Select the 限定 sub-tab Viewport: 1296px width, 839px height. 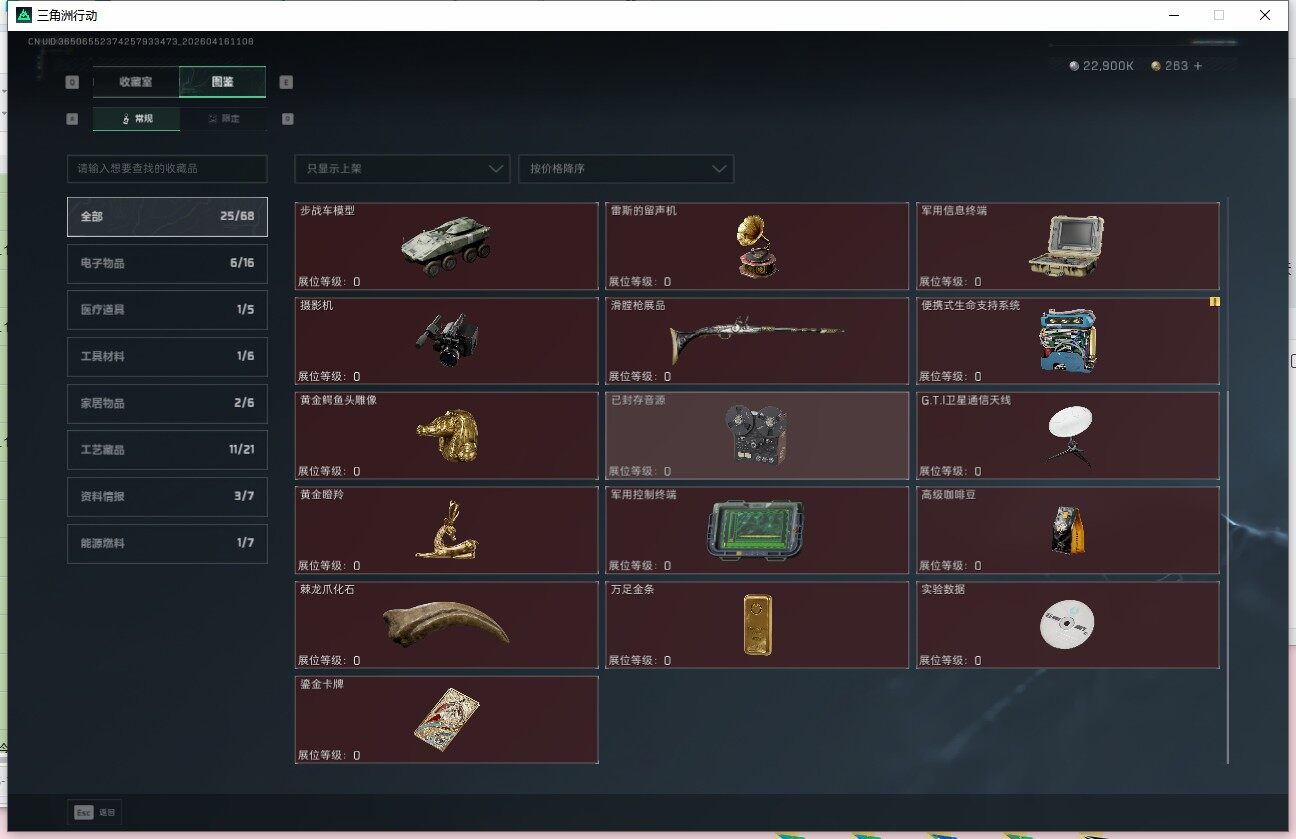coord(222,119)
